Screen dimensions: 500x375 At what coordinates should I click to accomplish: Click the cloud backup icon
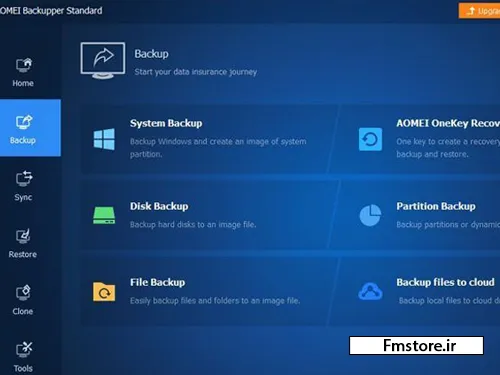click(x=370, y=291)
